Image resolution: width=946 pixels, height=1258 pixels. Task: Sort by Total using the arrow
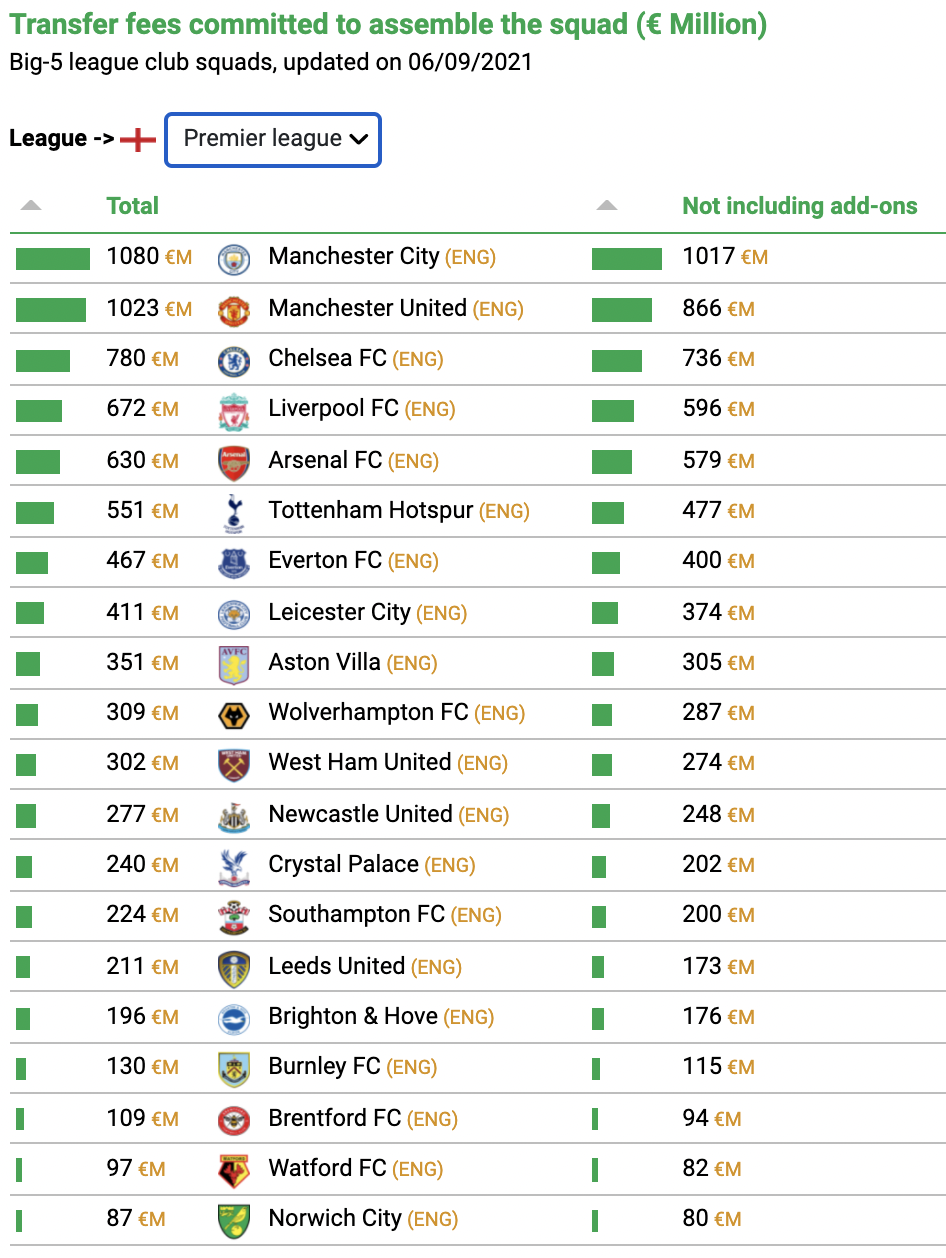point(31,206)
